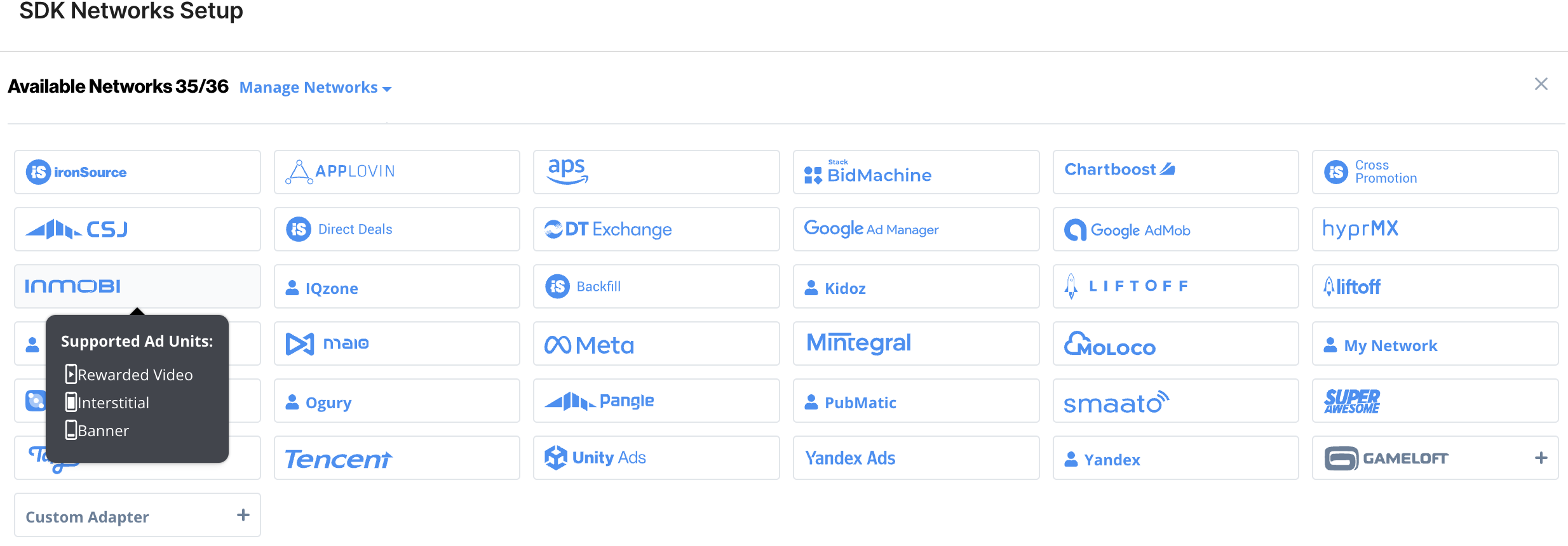Open the Manage Networks dropdown

click(x=315, y=88)
